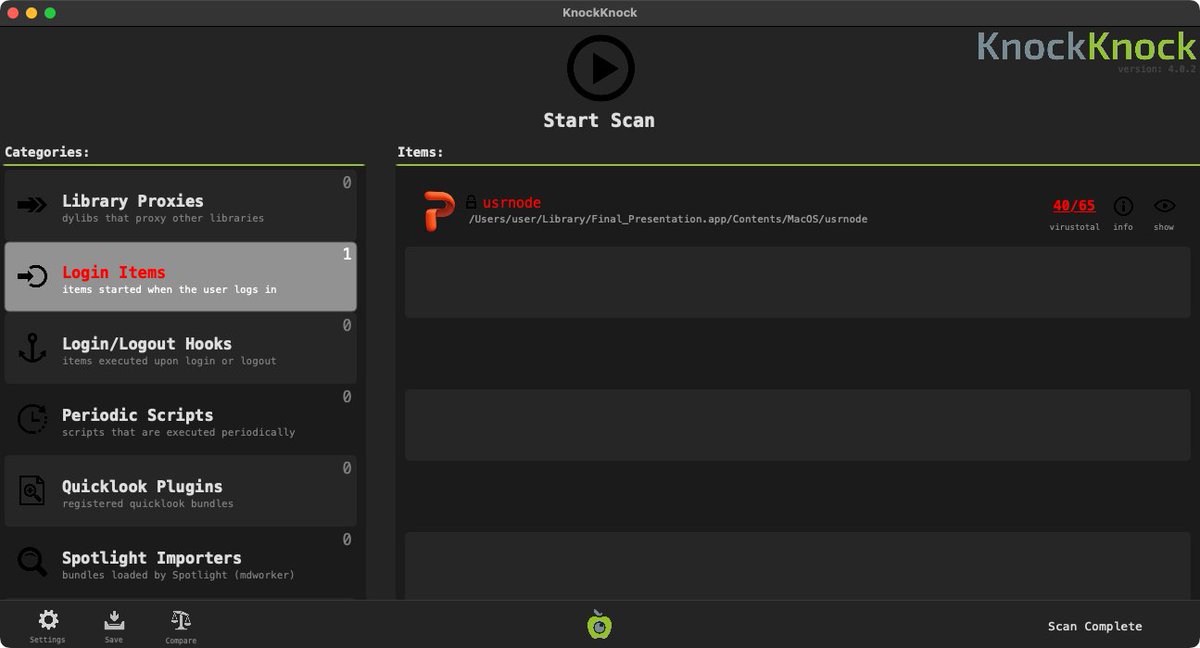Click the usrnode file path text
The image size is (1200, 648).
tap(668, 219)
